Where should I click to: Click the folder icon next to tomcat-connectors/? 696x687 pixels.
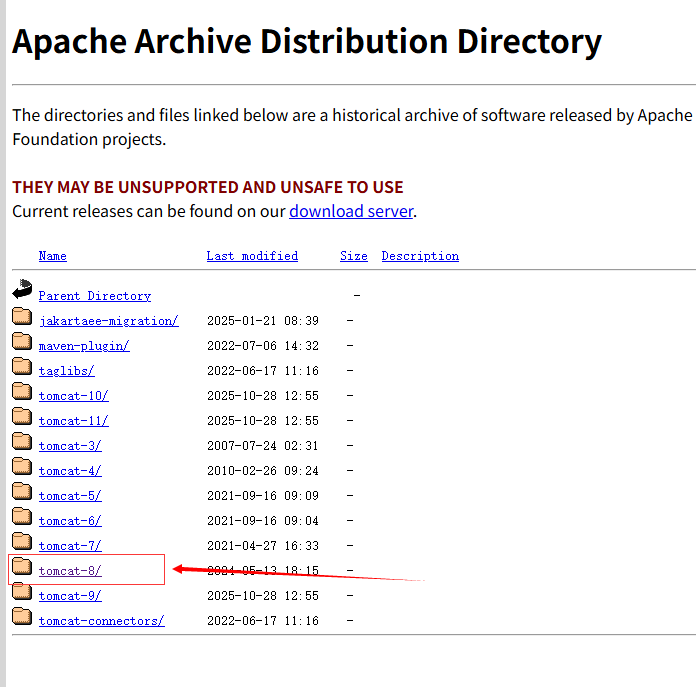22,616
